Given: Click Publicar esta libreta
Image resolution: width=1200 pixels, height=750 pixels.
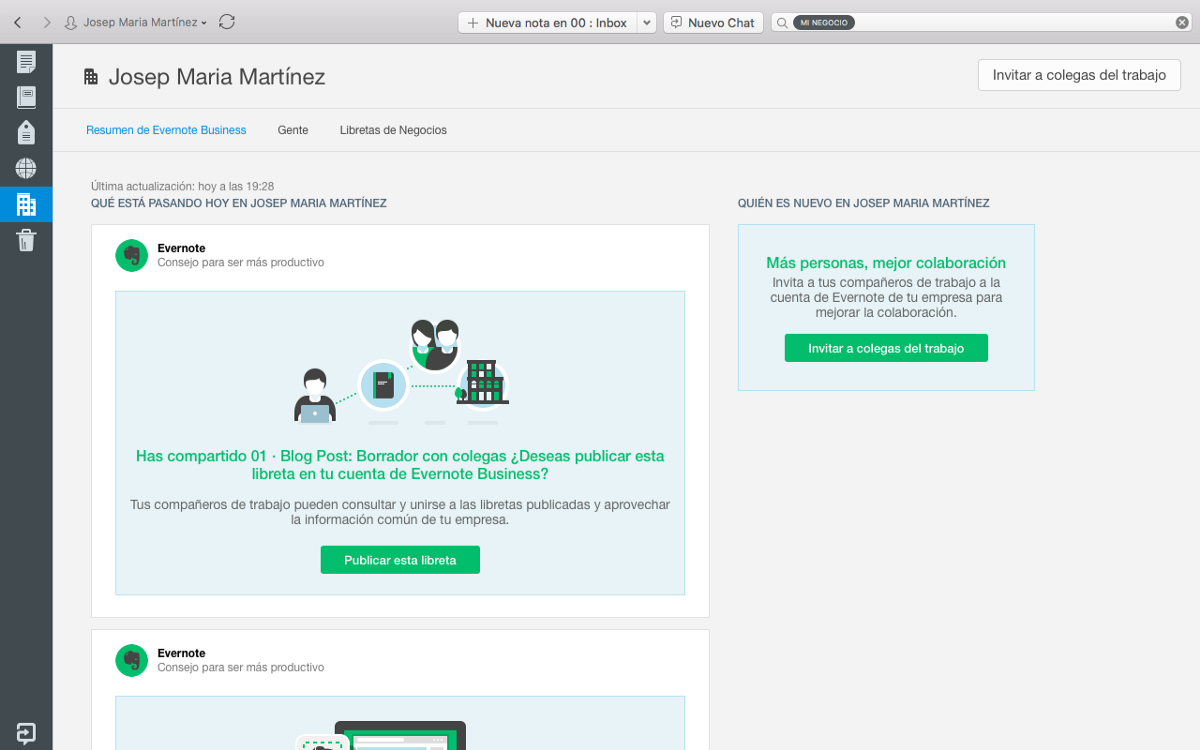Looking at the screenshot, I should pos(400,560).
